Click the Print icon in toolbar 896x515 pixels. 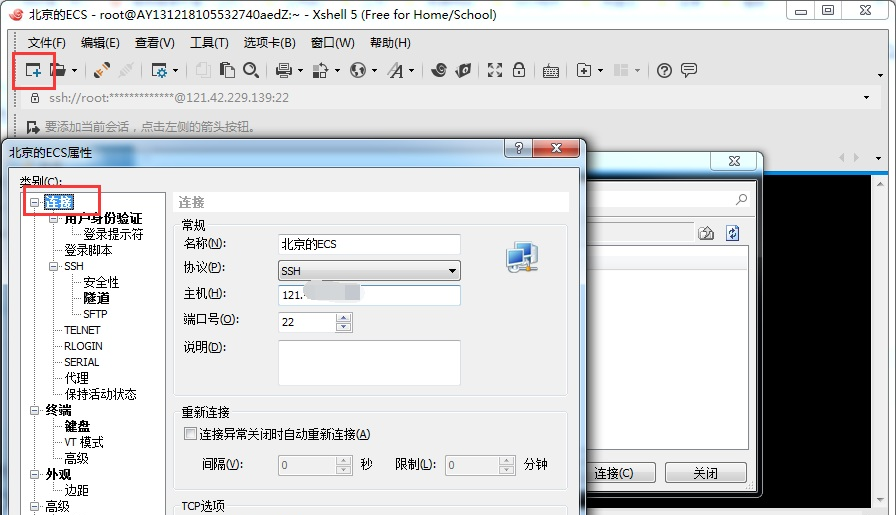pyautogui.click(x=283, y=70)
